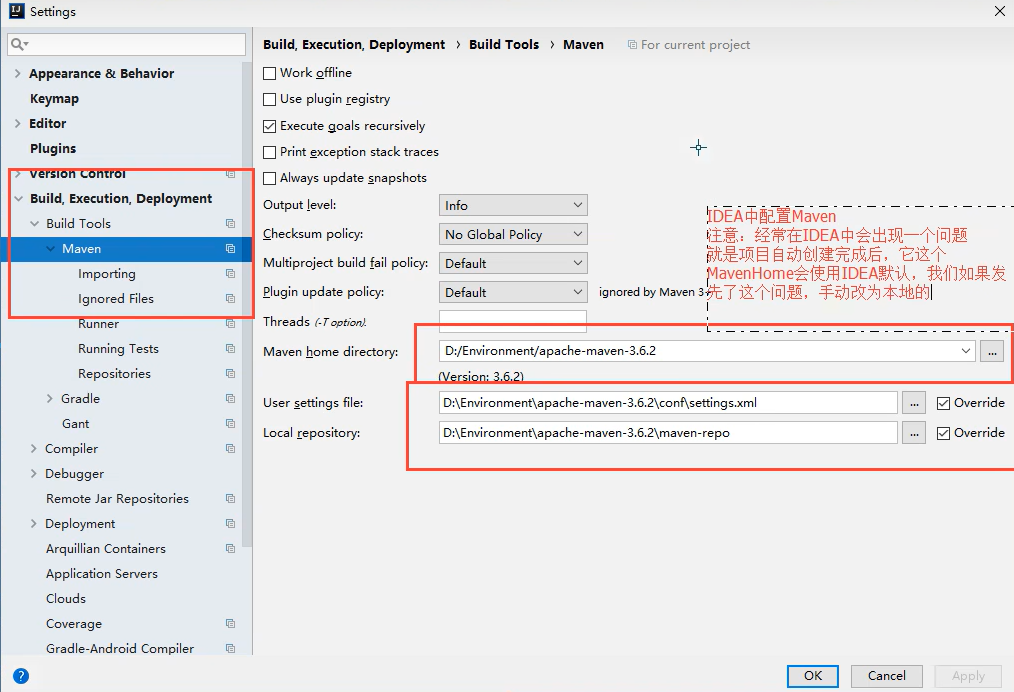Expand the Debugger tree node

pos(34,473)
